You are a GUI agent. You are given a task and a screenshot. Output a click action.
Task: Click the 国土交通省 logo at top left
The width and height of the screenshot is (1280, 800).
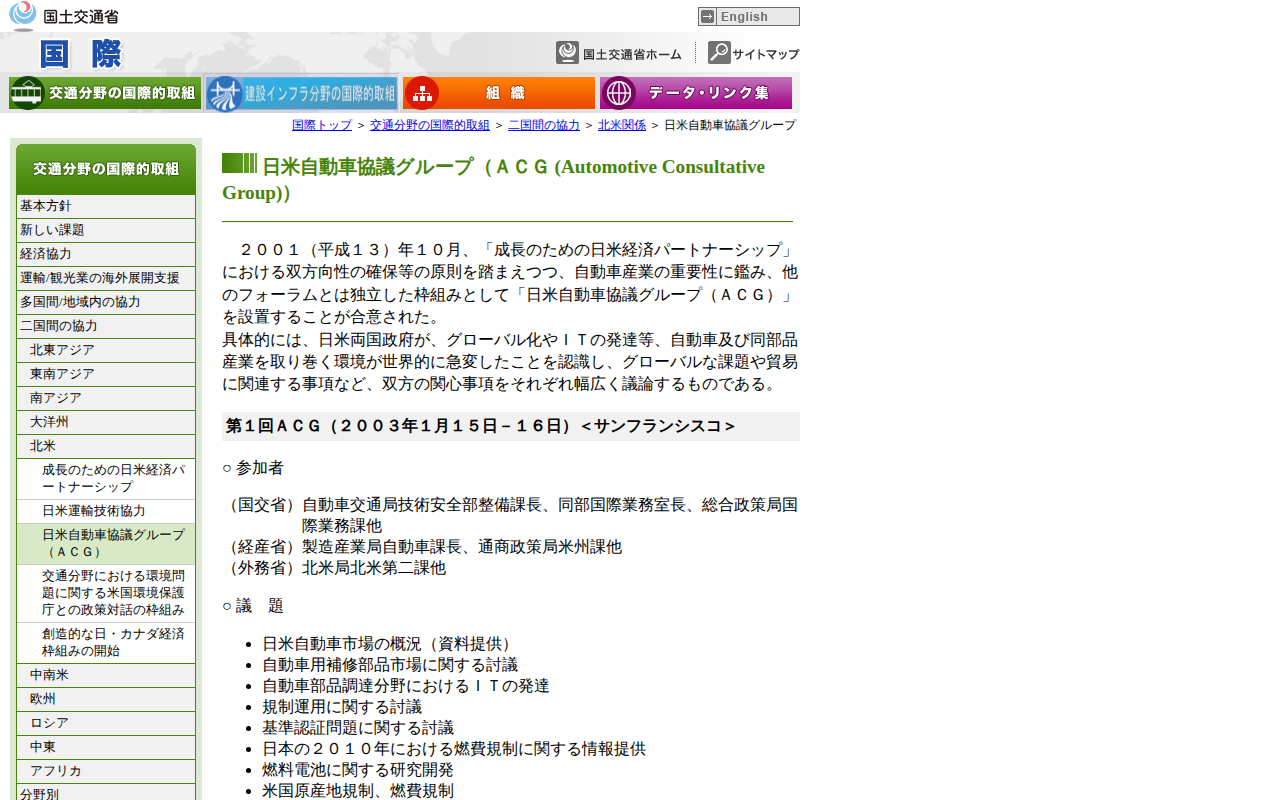tap(64, 16)
